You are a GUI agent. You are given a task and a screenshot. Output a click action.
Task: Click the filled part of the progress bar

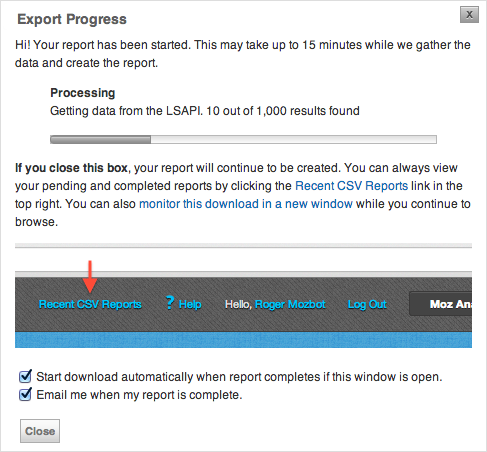pyautogui.click(x=100, y=139)
